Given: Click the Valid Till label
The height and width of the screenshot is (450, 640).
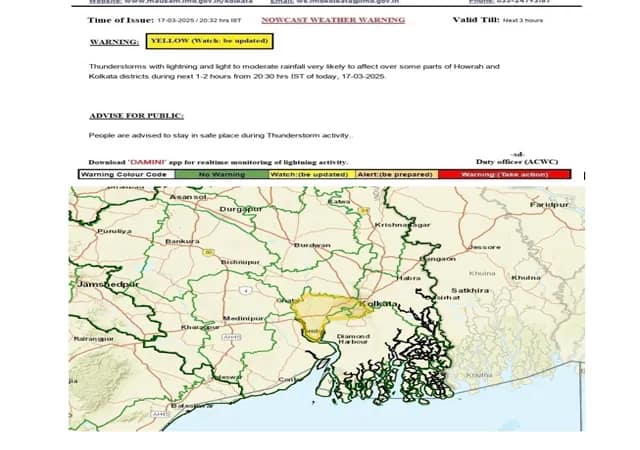Looking at the screenshot, I should (476, 20).
